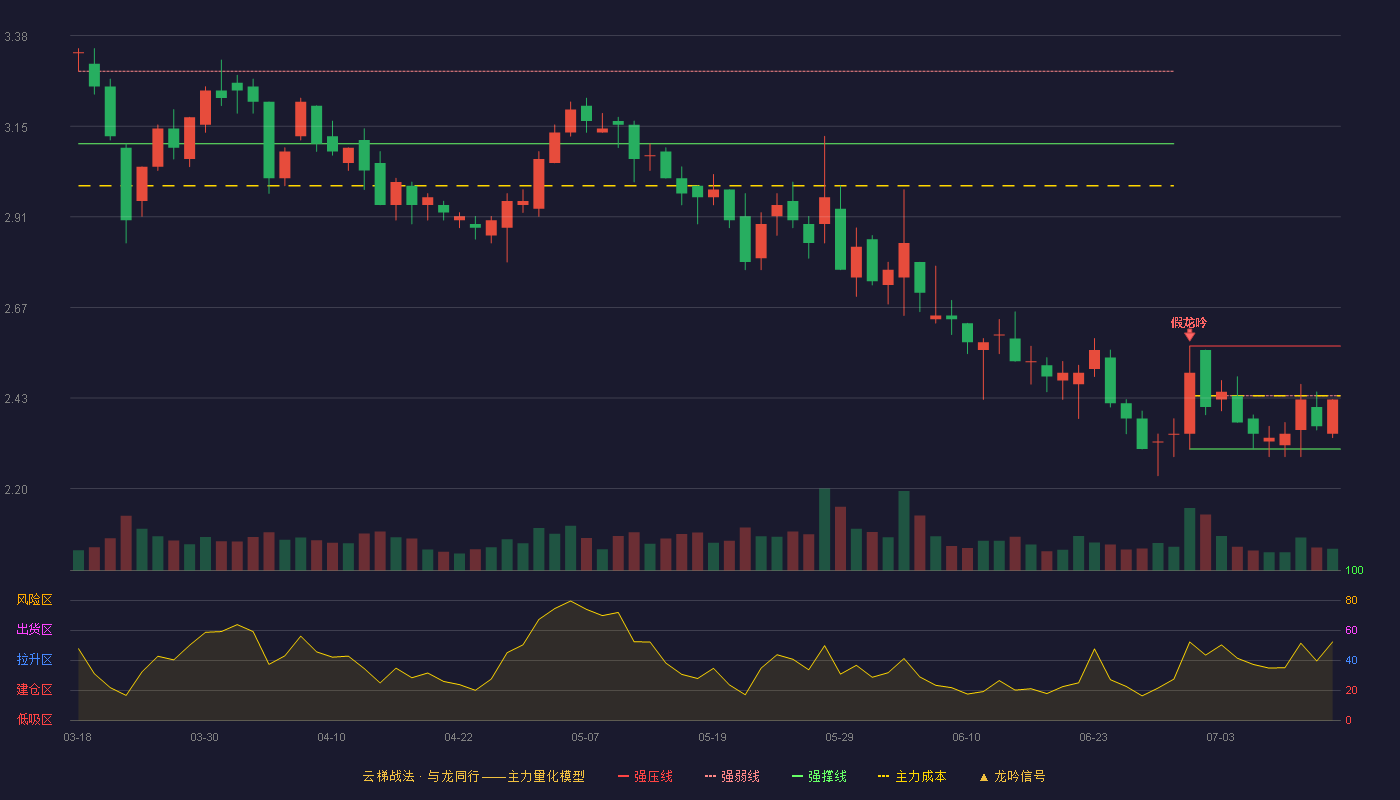Click the 04-22 date label

458,737
